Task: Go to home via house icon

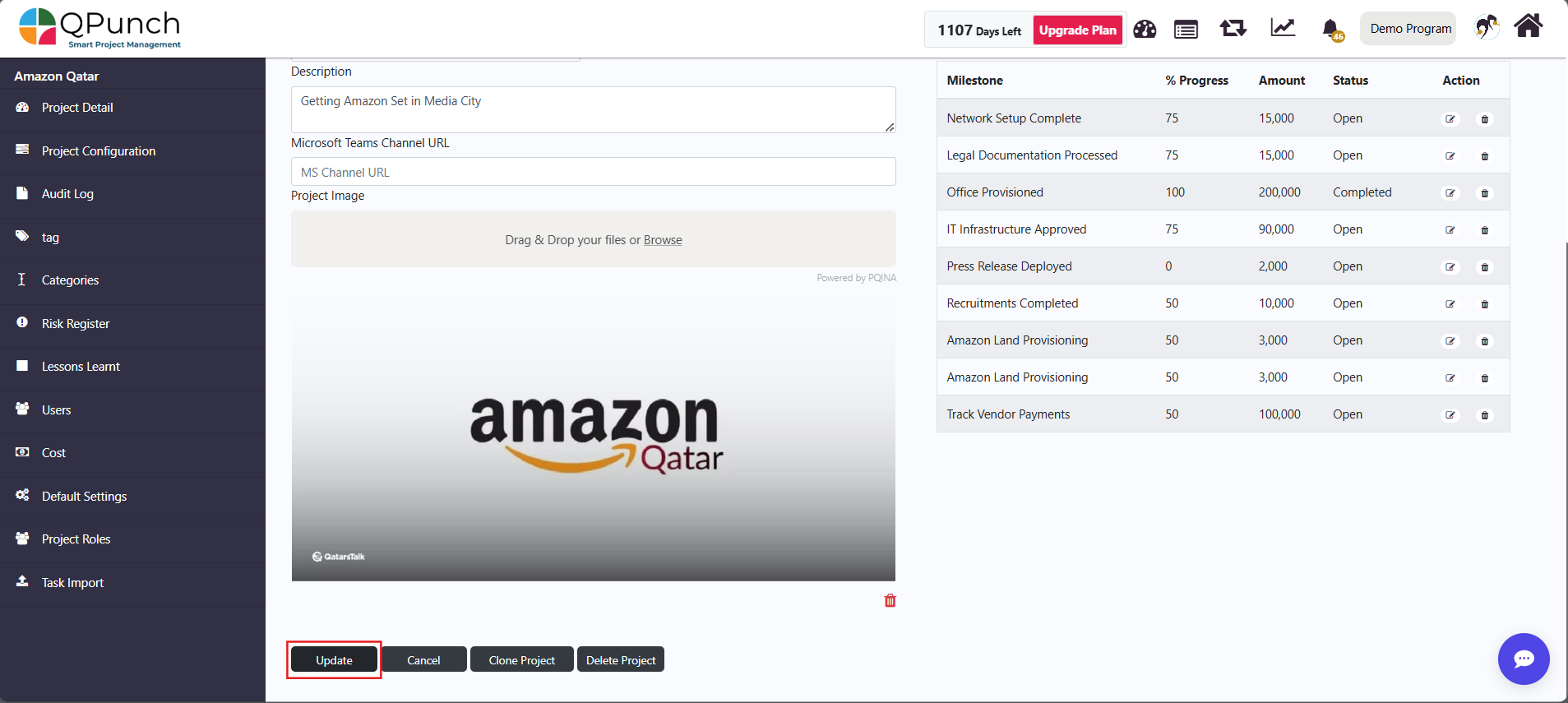Action: [1528, 27]
